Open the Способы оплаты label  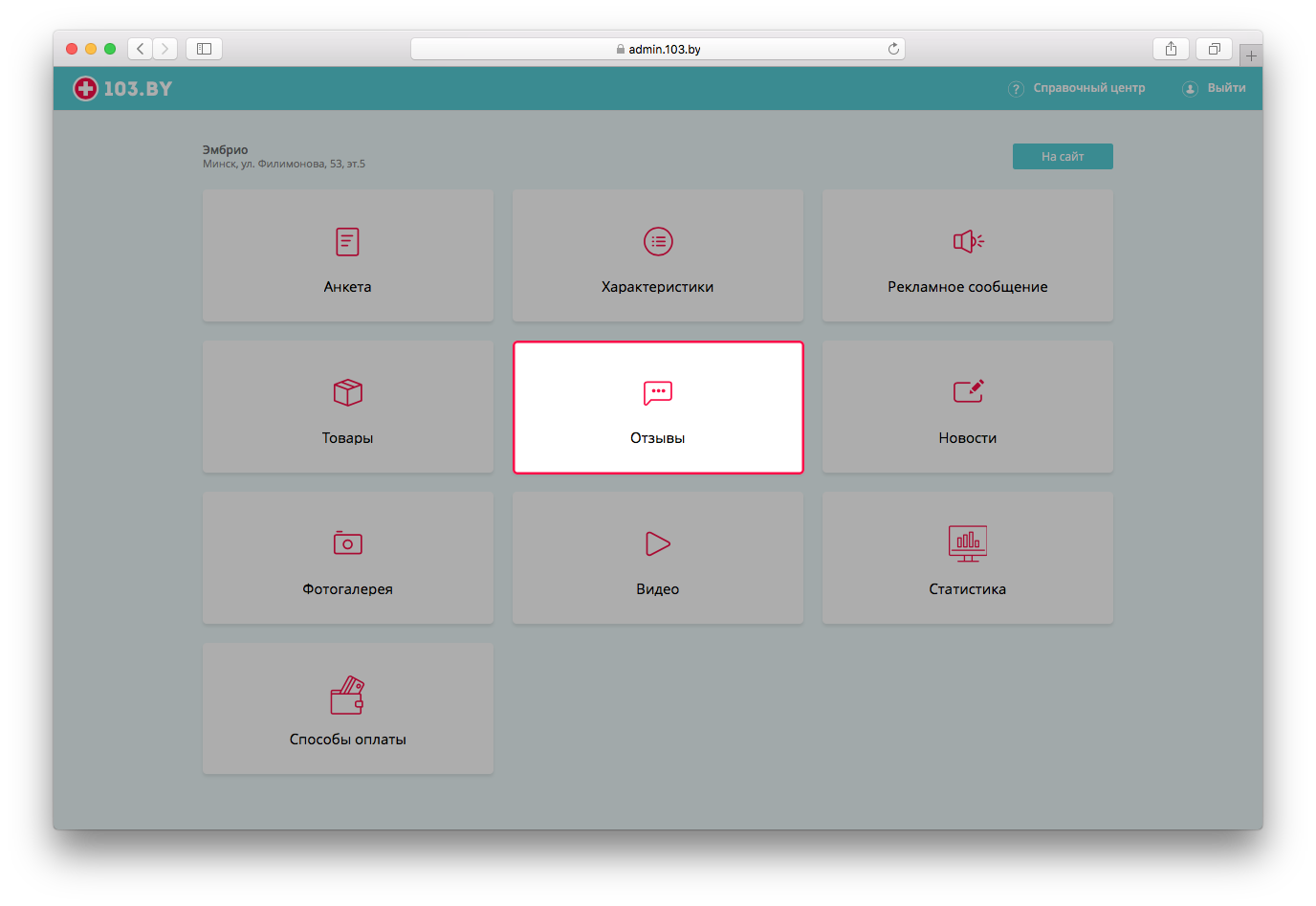(347, 740)
